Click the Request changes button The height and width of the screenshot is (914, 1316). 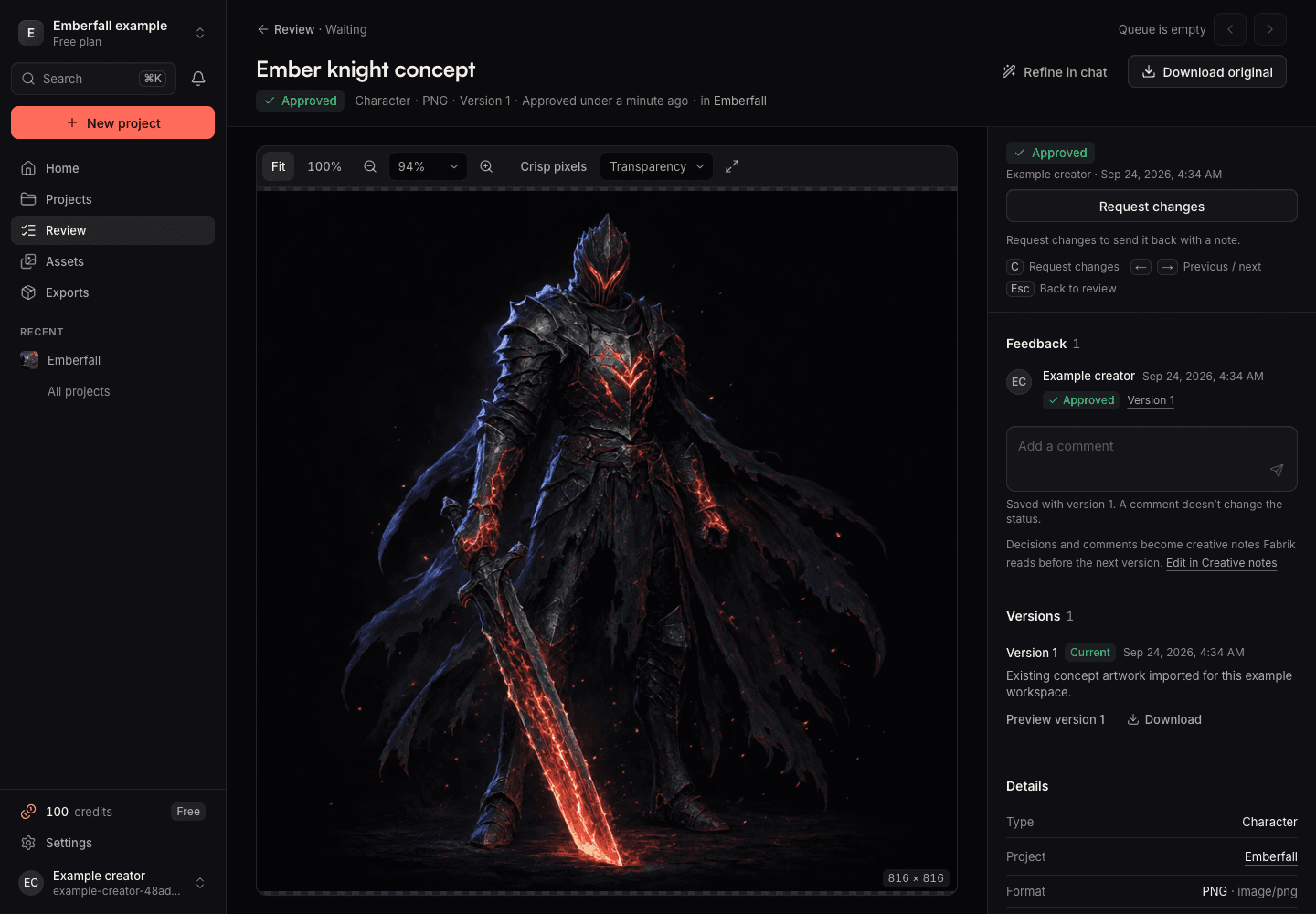pyautogui.click(x=1151, y=206)
